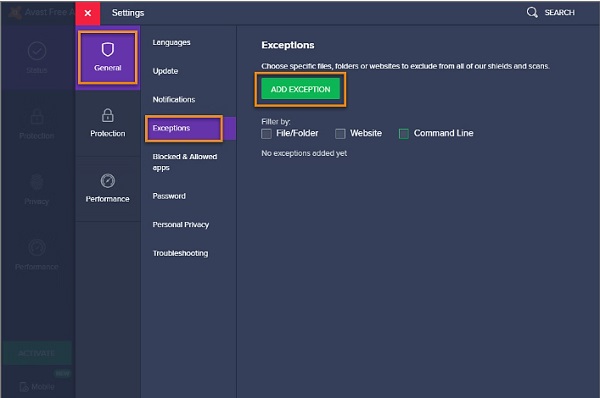The height and width of the screenshot is (398, 600).
Task: Tick the Website filter checkbox
Action: point(340,134)
